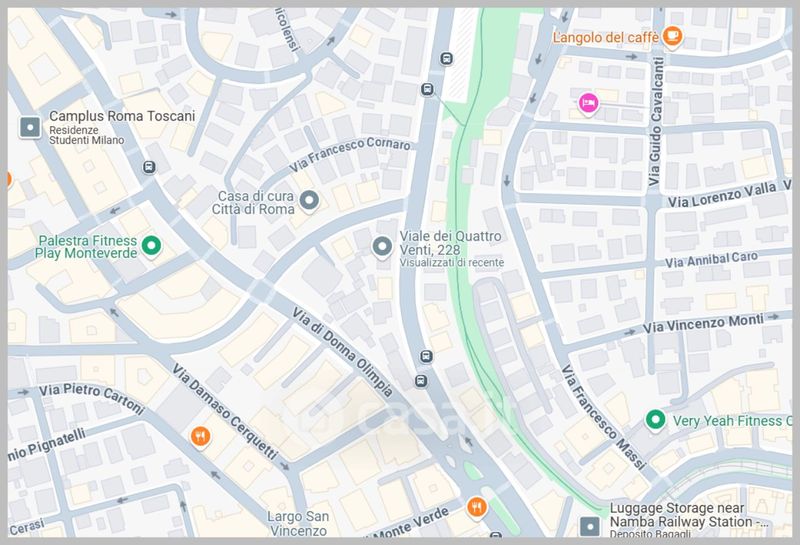Click the Via di Donna Olimpia label
The image size is (800, 545).
click(342, 352)
